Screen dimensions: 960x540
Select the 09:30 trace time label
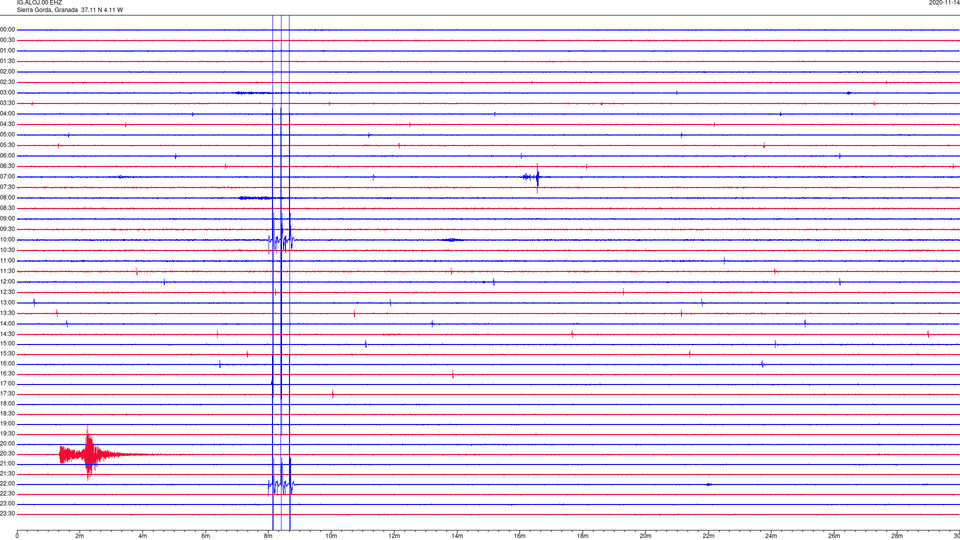(8, 229)
